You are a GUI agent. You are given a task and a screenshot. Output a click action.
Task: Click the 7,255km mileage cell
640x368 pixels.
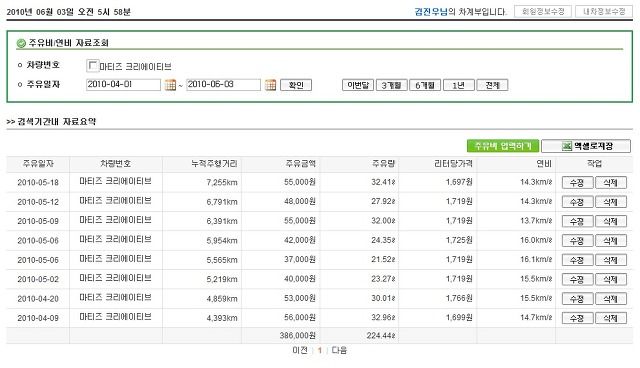coord(222,182)
